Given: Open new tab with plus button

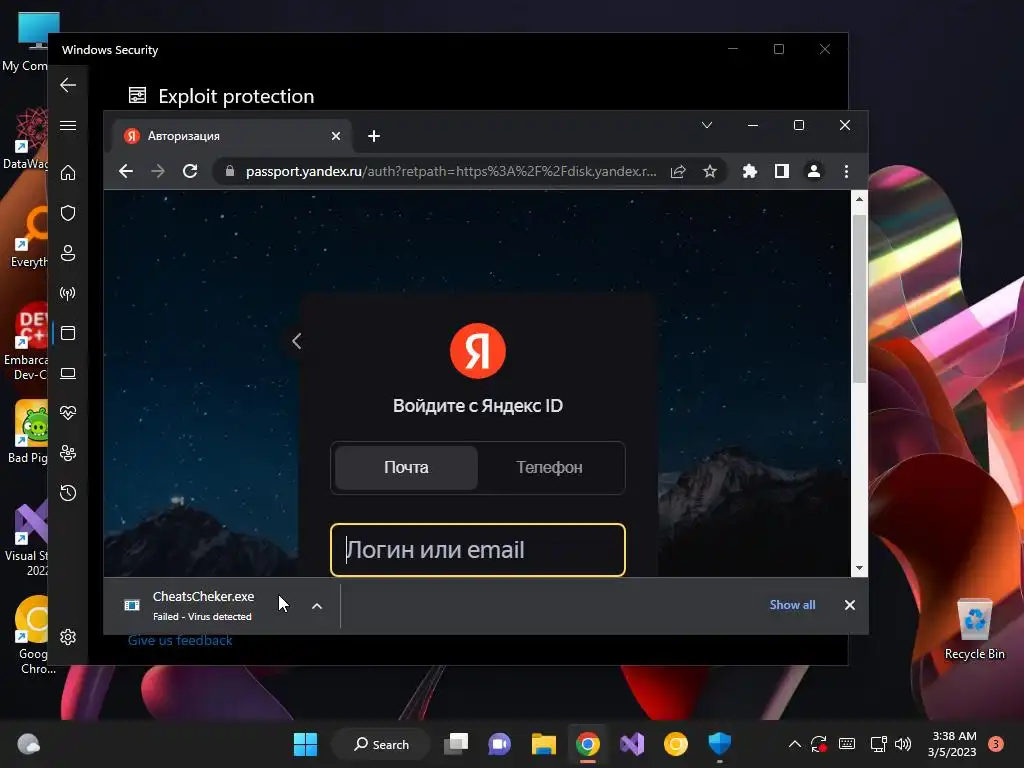Looking at the screenshot, I should [x=374, y=136].
